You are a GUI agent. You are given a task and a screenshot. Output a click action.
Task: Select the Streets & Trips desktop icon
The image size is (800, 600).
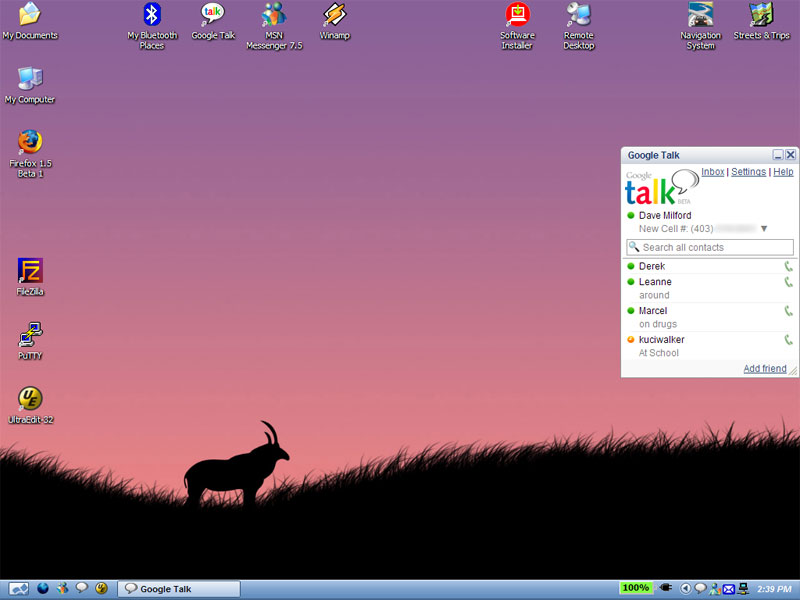(x=761, y=15)
